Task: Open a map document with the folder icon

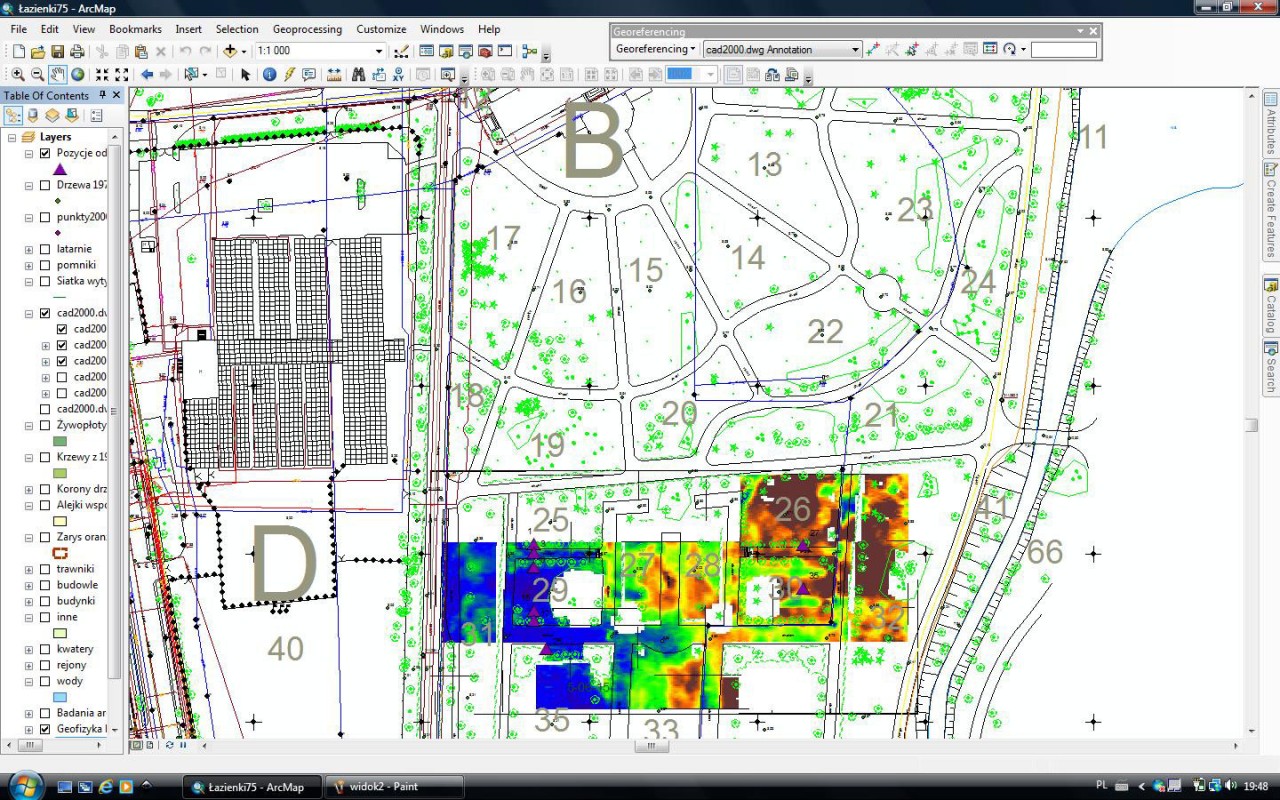Action: pyautogui.click(x=38, y=51)
